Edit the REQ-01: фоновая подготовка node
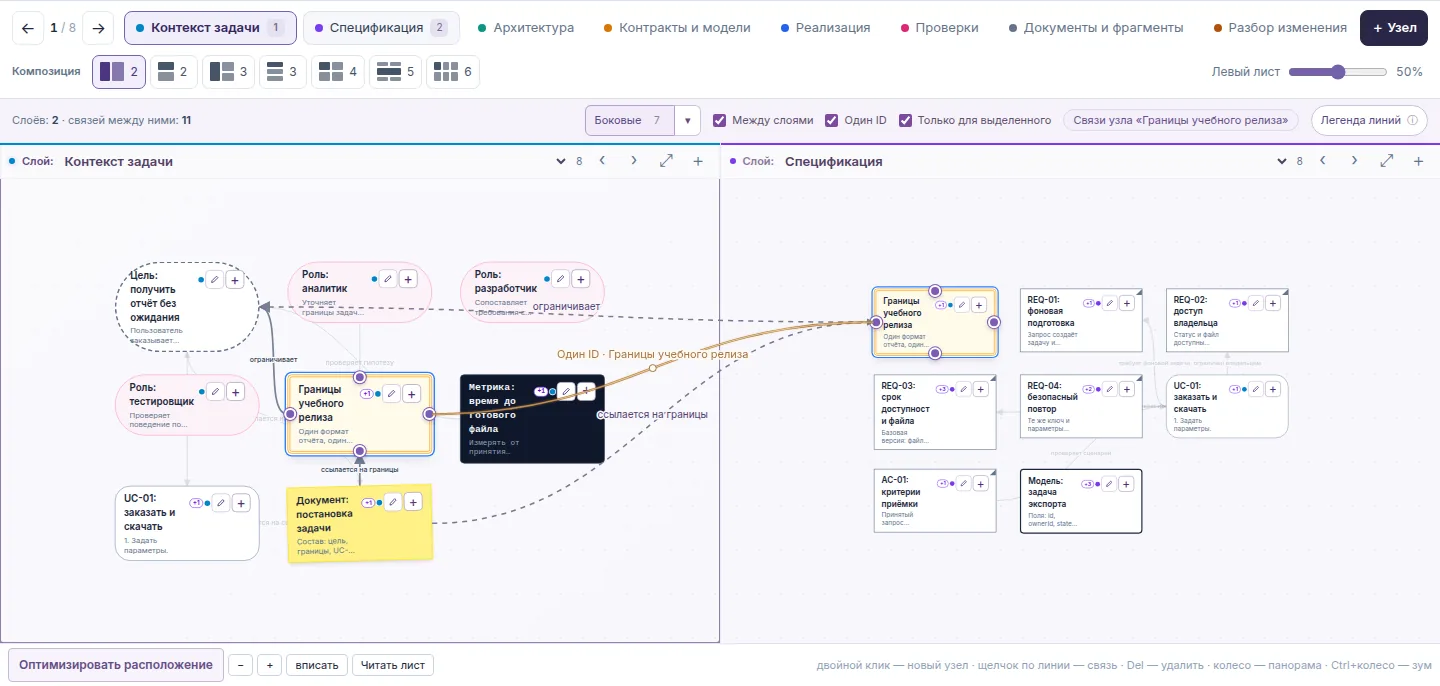 click(1108, 302)
